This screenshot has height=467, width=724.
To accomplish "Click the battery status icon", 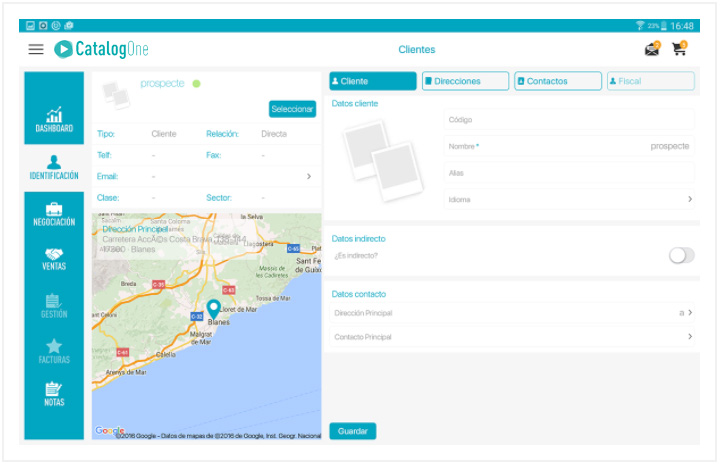I will click(x=664, y=26).
